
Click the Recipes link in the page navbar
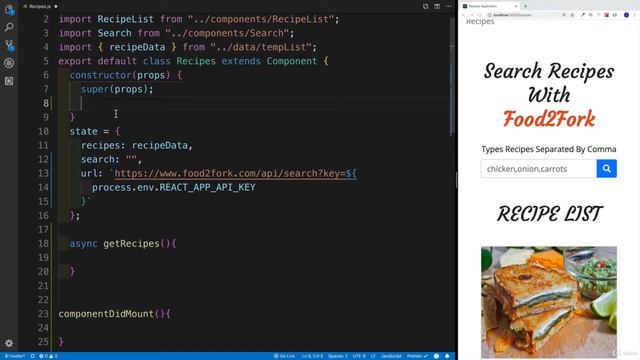coord(480,22)
